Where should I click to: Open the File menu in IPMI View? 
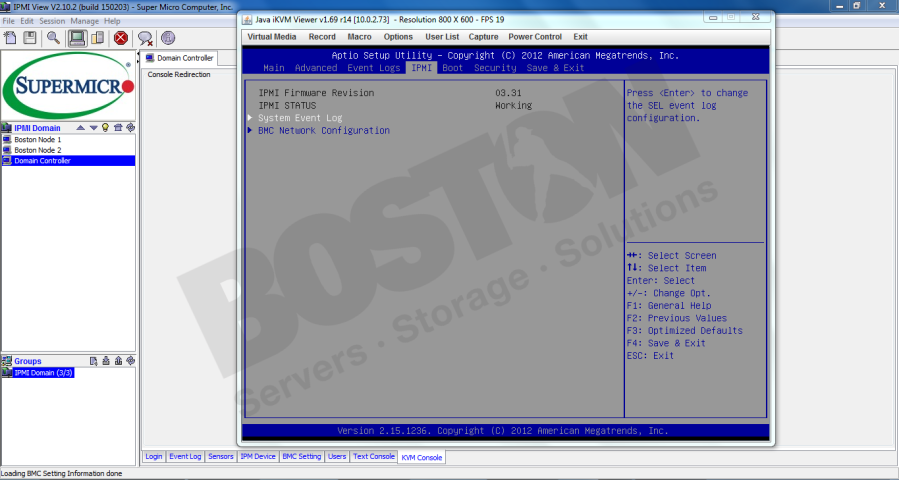[x=9, y=21]
